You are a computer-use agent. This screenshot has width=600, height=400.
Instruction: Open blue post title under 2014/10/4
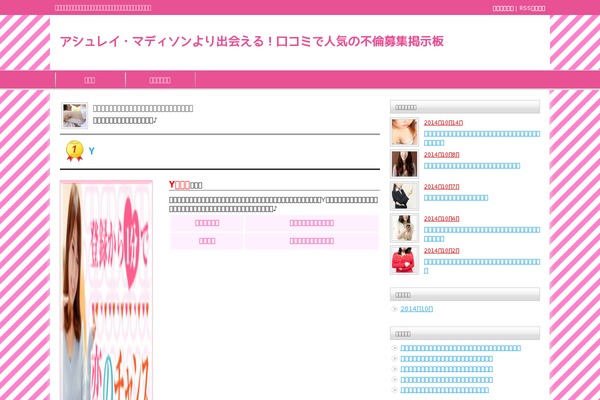(x=482, y=234)
